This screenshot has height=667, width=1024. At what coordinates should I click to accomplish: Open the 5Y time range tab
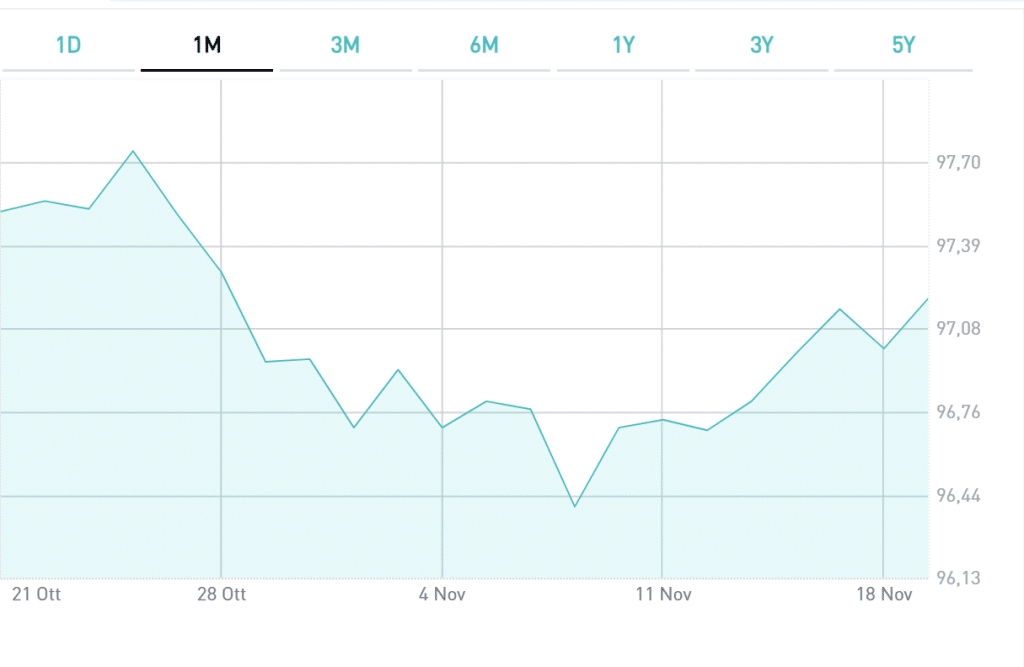903,45
